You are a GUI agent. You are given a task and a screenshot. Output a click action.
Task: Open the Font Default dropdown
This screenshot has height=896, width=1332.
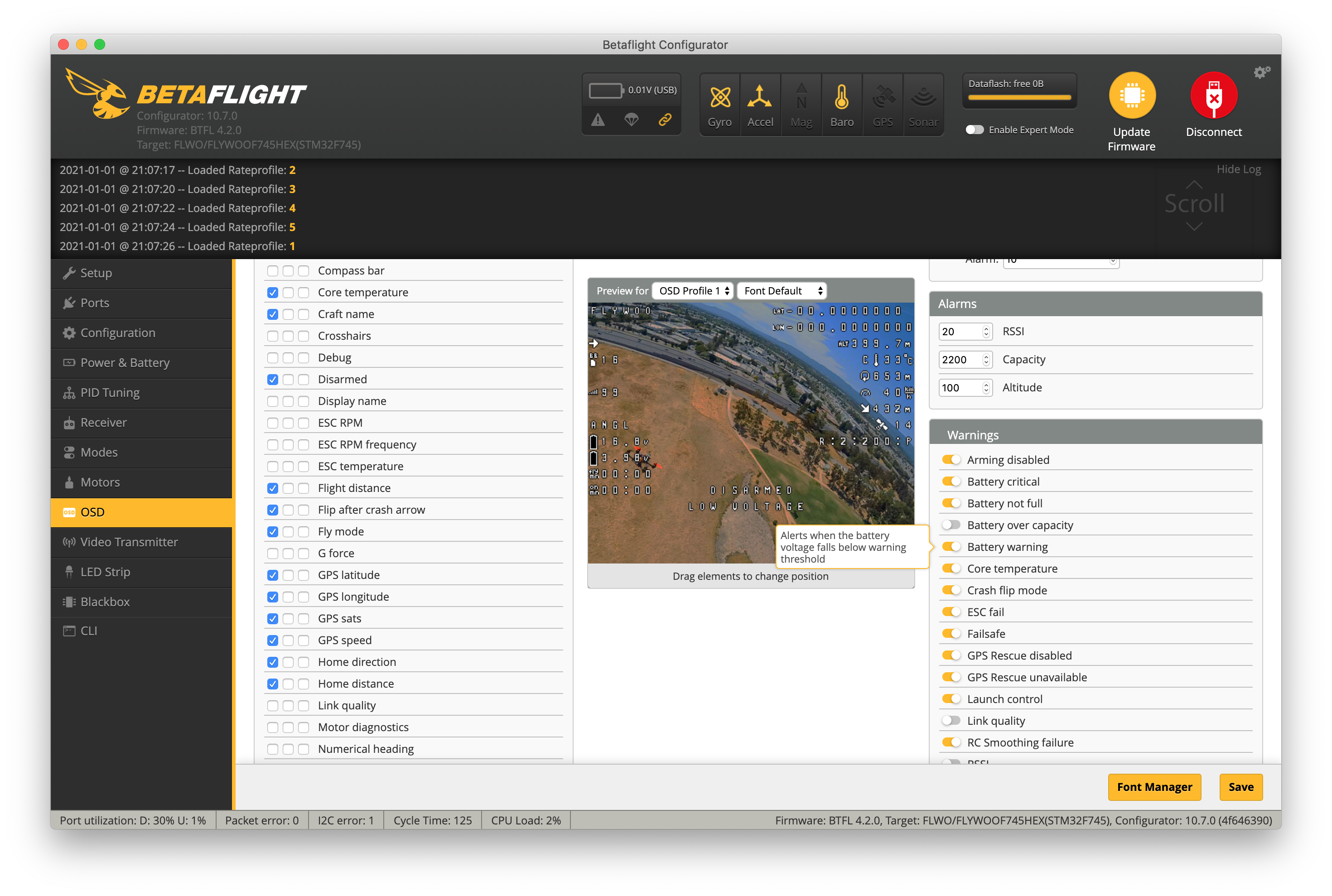(782, 291)
